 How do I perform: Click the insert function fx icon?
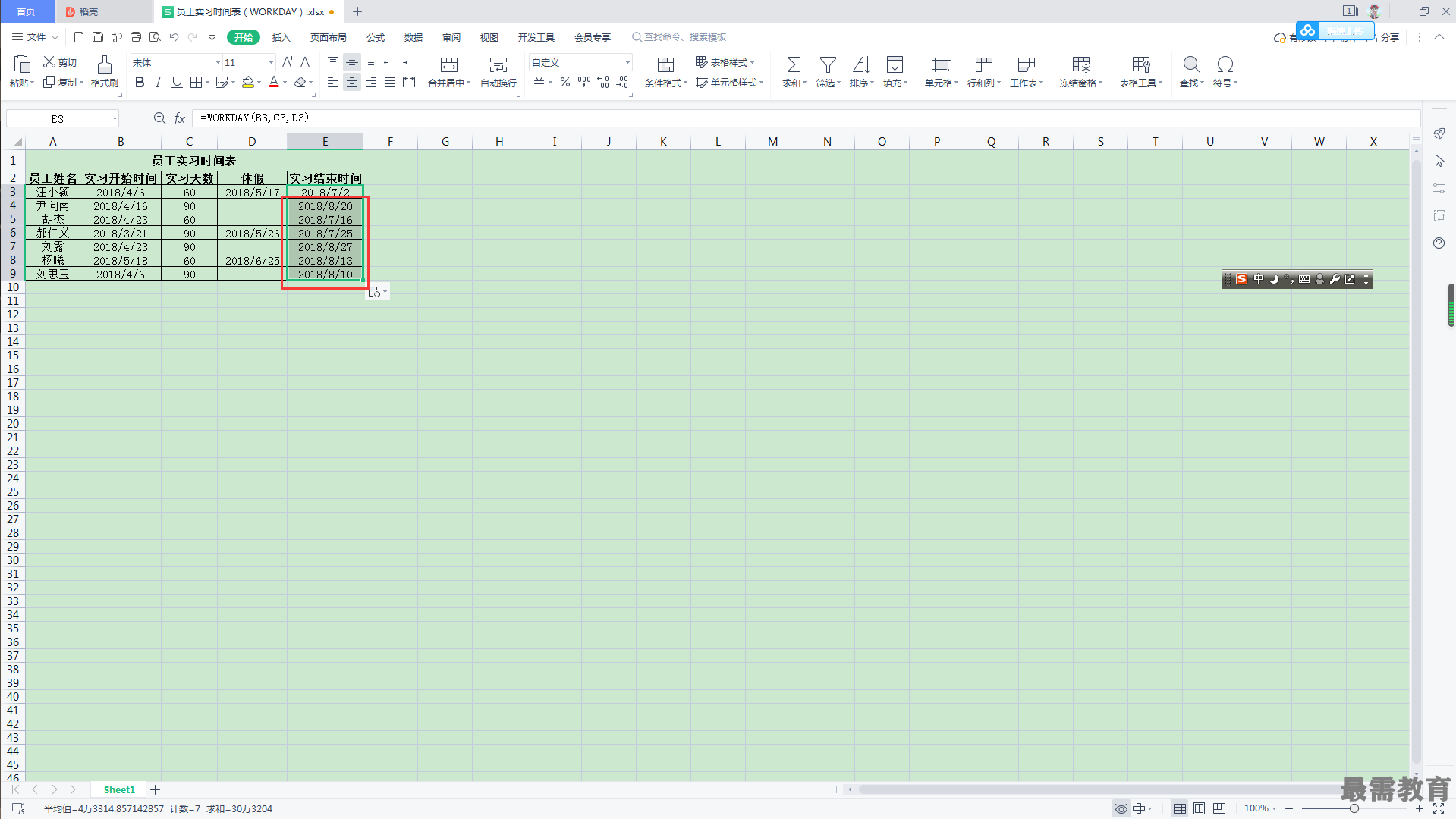[x=180, y=118]
